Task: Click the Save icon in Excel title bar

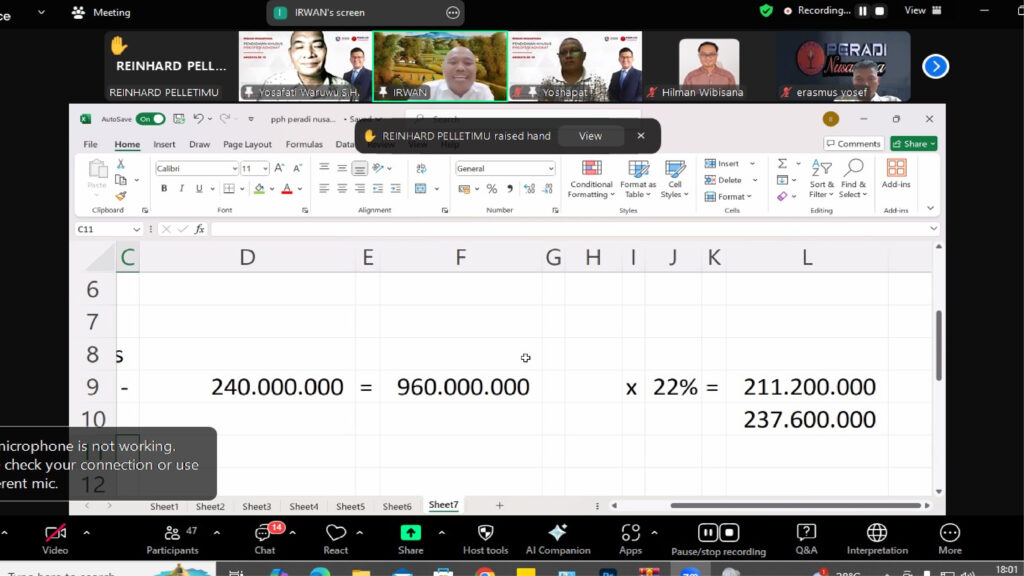Action: coord(179,119)
